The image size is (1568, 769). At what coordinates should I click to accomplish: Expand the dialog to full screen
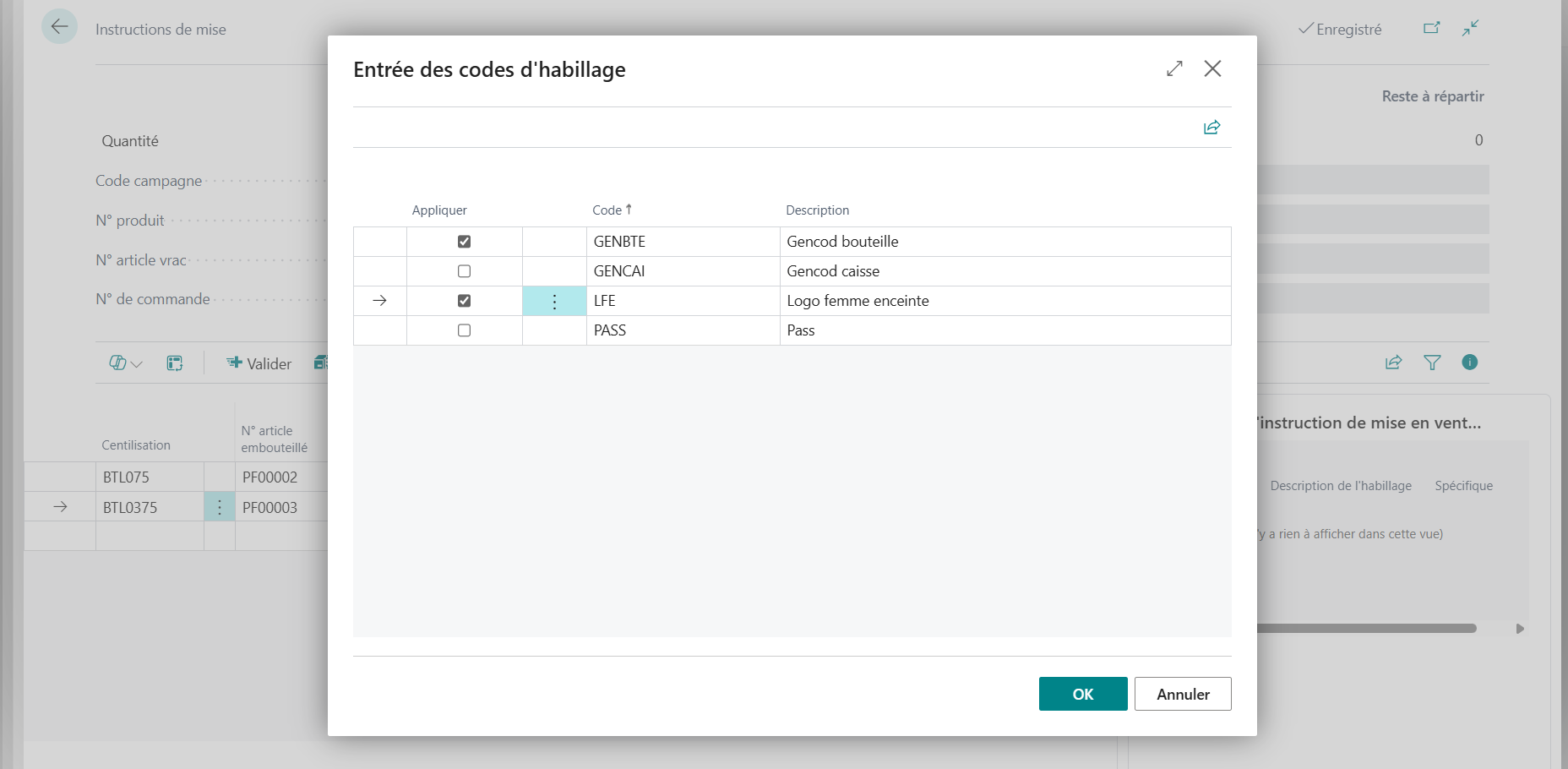[x=1174, y=68]
